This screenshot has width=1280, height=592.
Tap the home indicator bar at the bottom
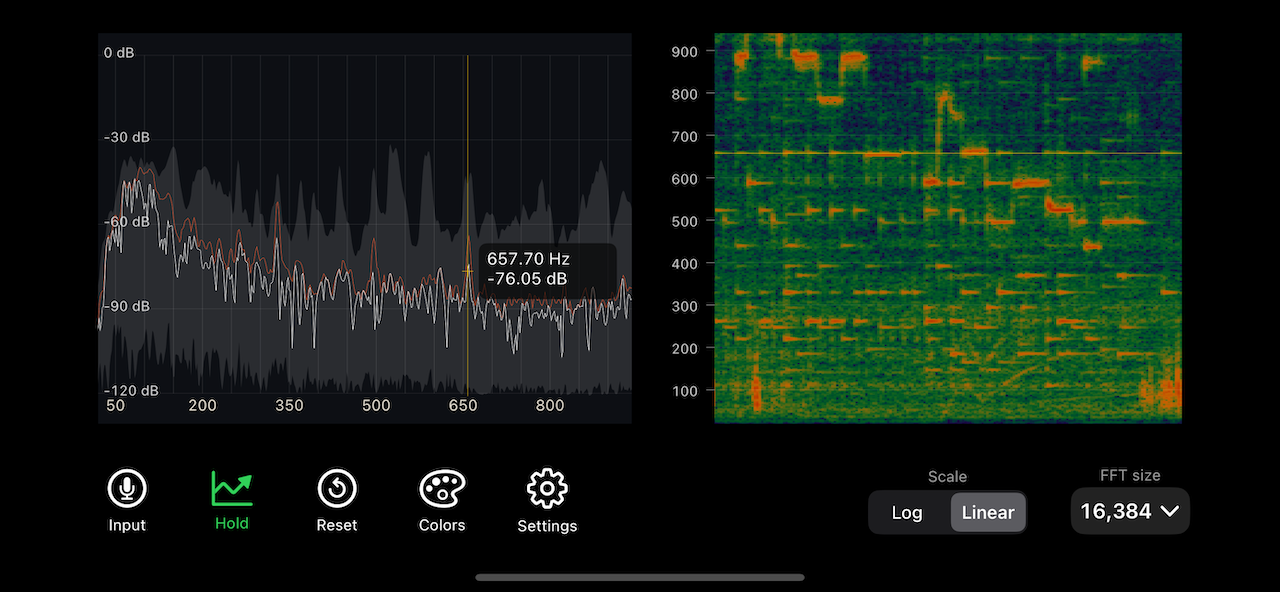click(640, 577)
